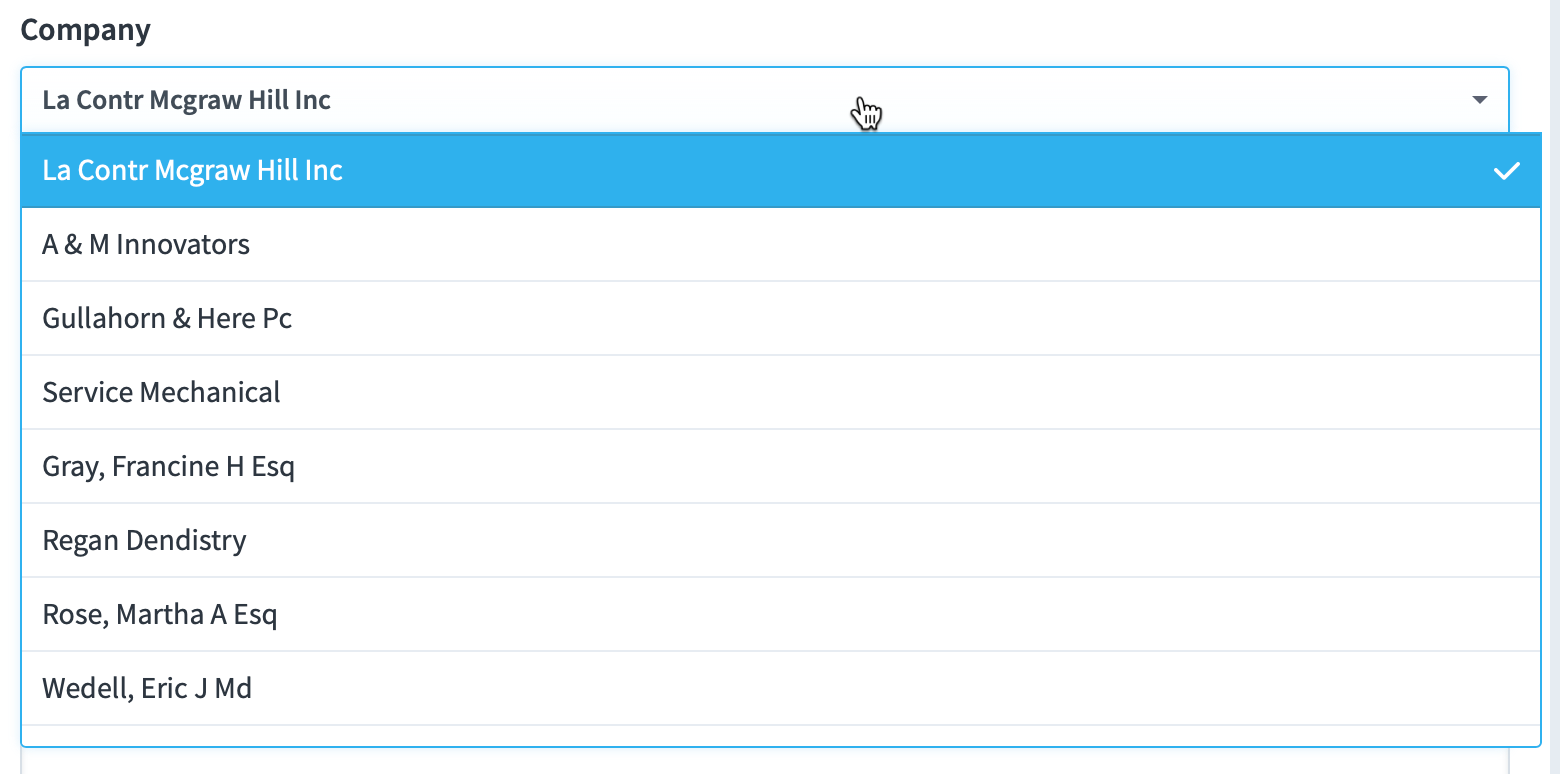Open the Company selection combo box
Image resolution: width=1560 pixels, height=774 pixels.
click(x=700, y=99)
